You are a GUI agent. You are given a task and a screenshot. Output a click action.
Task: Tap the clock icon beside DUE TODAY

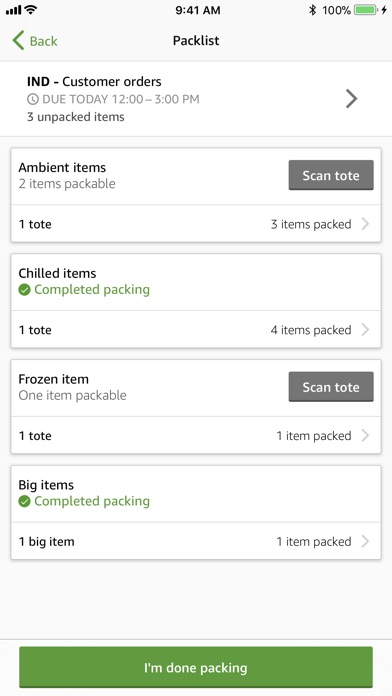click(32, 99)
